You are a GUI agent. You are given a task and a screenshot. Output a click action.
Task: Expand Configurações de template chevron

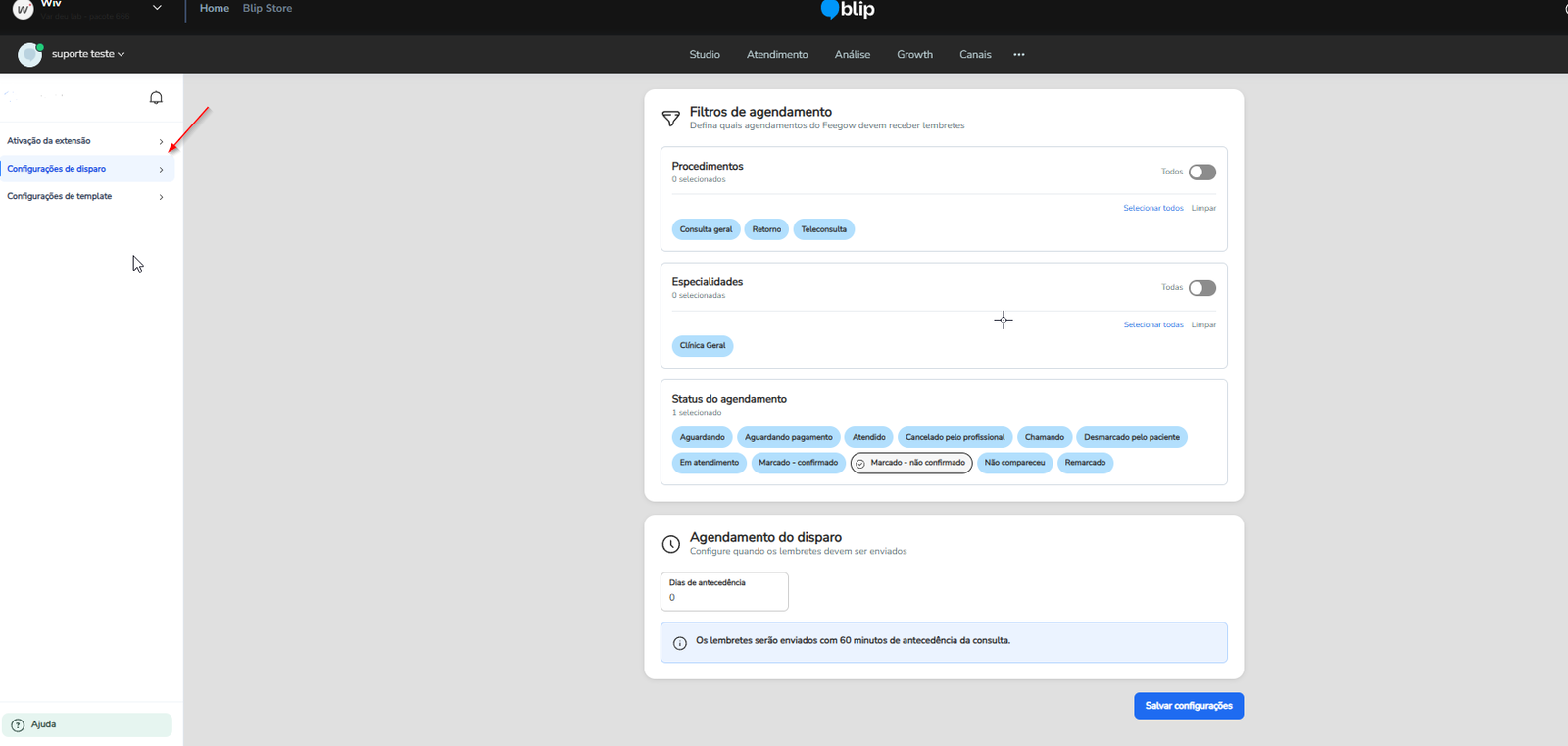coord(161,197)
